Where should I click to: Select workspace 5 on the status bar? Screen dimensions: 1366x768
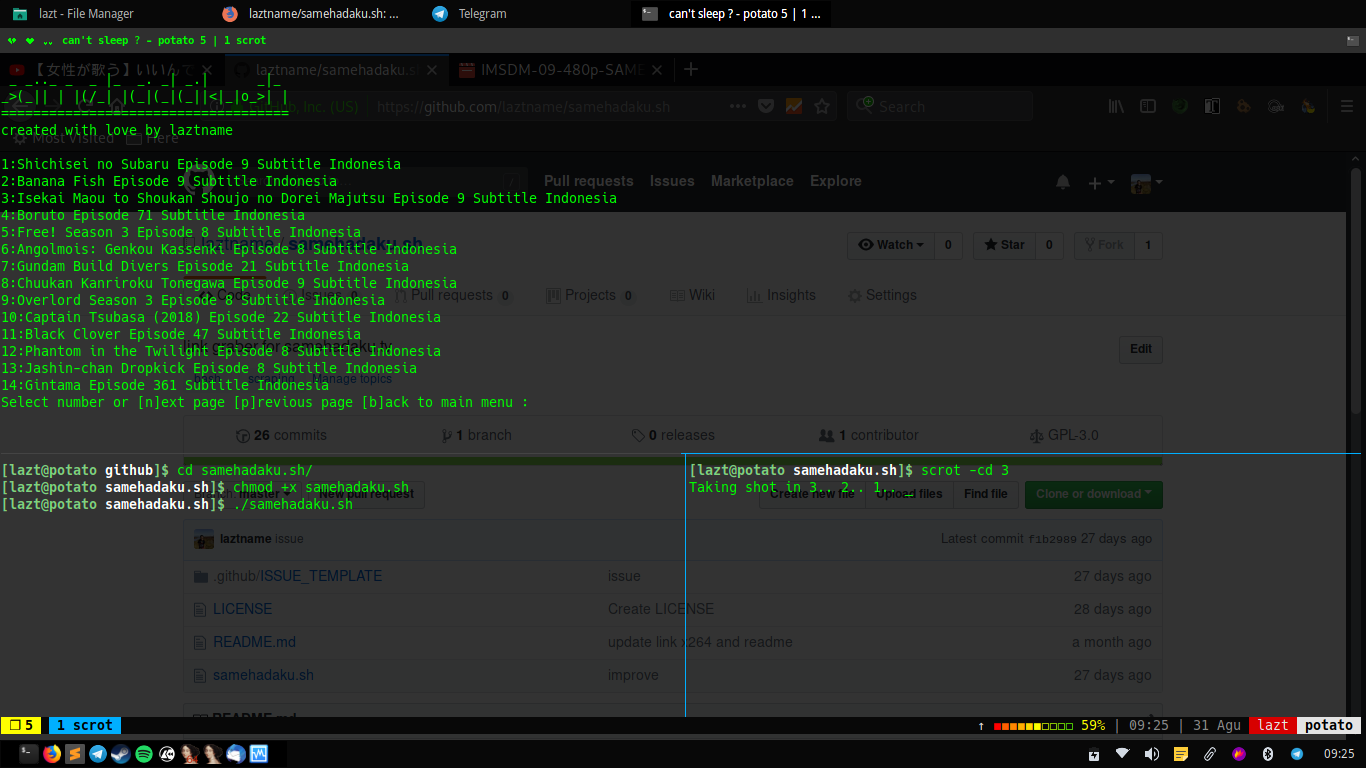click(x=21, y=725)
